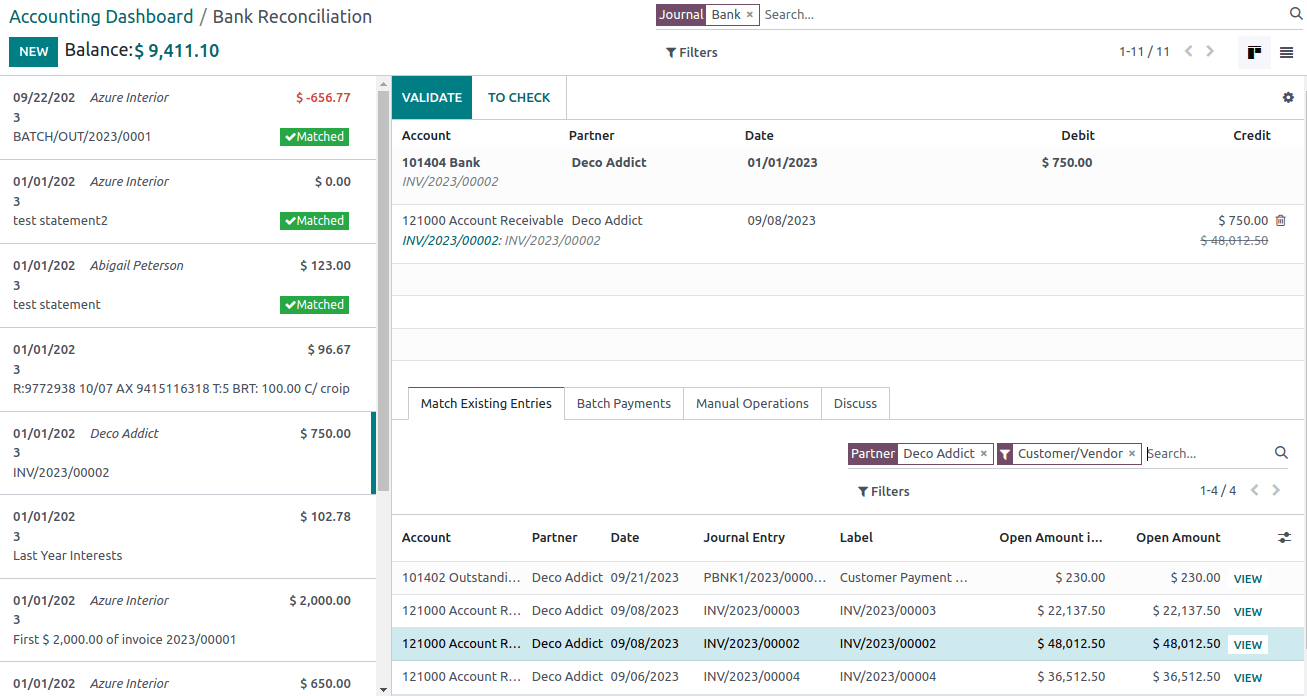Open optional columns icon in matching table
This screenshot has height=696, width=1307.
[1284, 537]
